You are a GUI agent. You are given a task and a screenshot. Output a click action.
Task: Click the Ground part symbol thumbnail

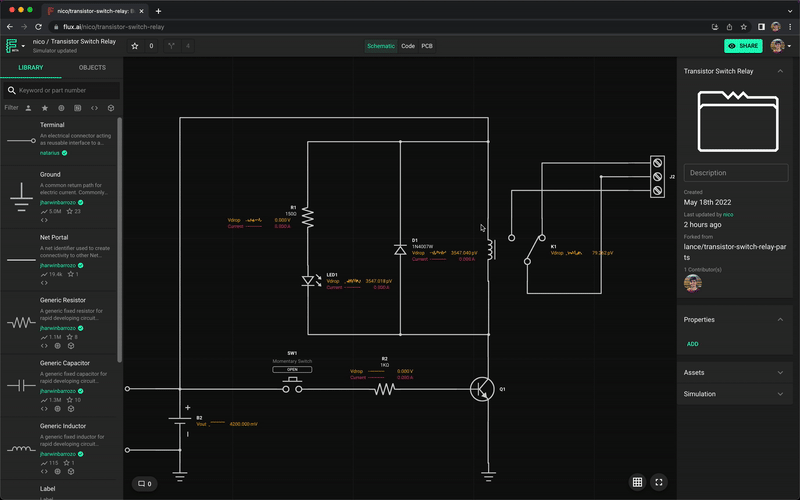21,197
